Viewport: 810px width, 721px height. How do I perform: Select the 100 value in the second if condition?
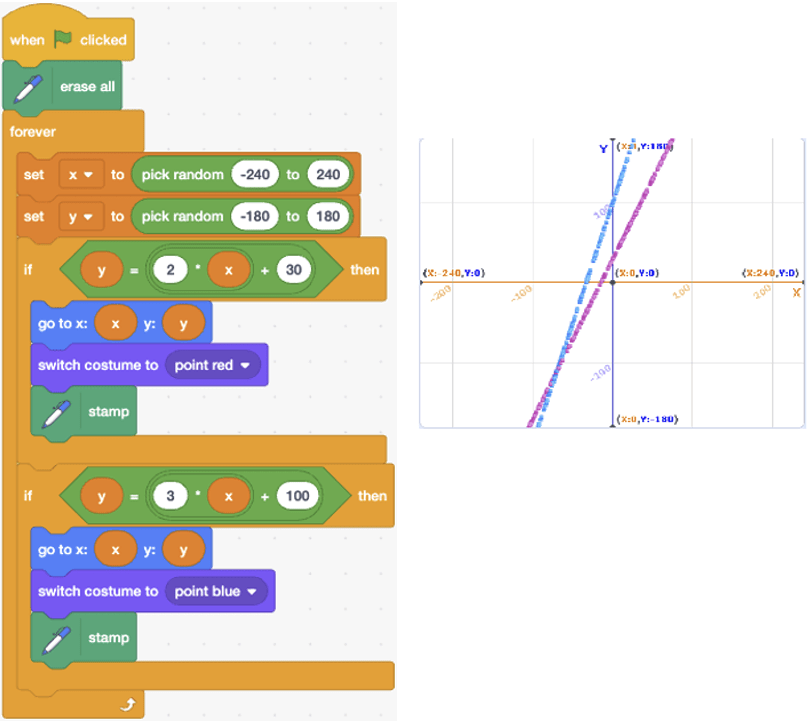297,496
